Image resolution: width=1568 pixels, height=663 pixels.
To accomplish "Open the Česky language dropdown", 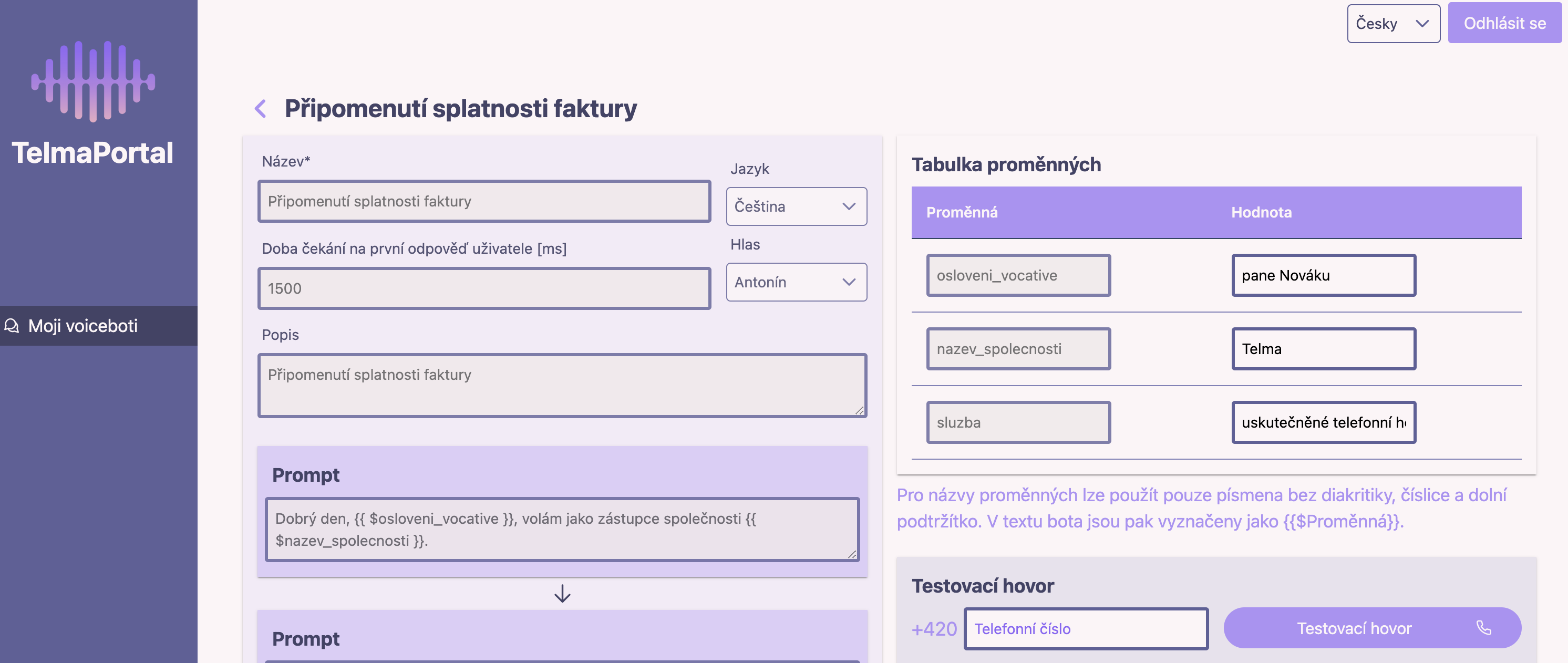I will [1392, 24].
